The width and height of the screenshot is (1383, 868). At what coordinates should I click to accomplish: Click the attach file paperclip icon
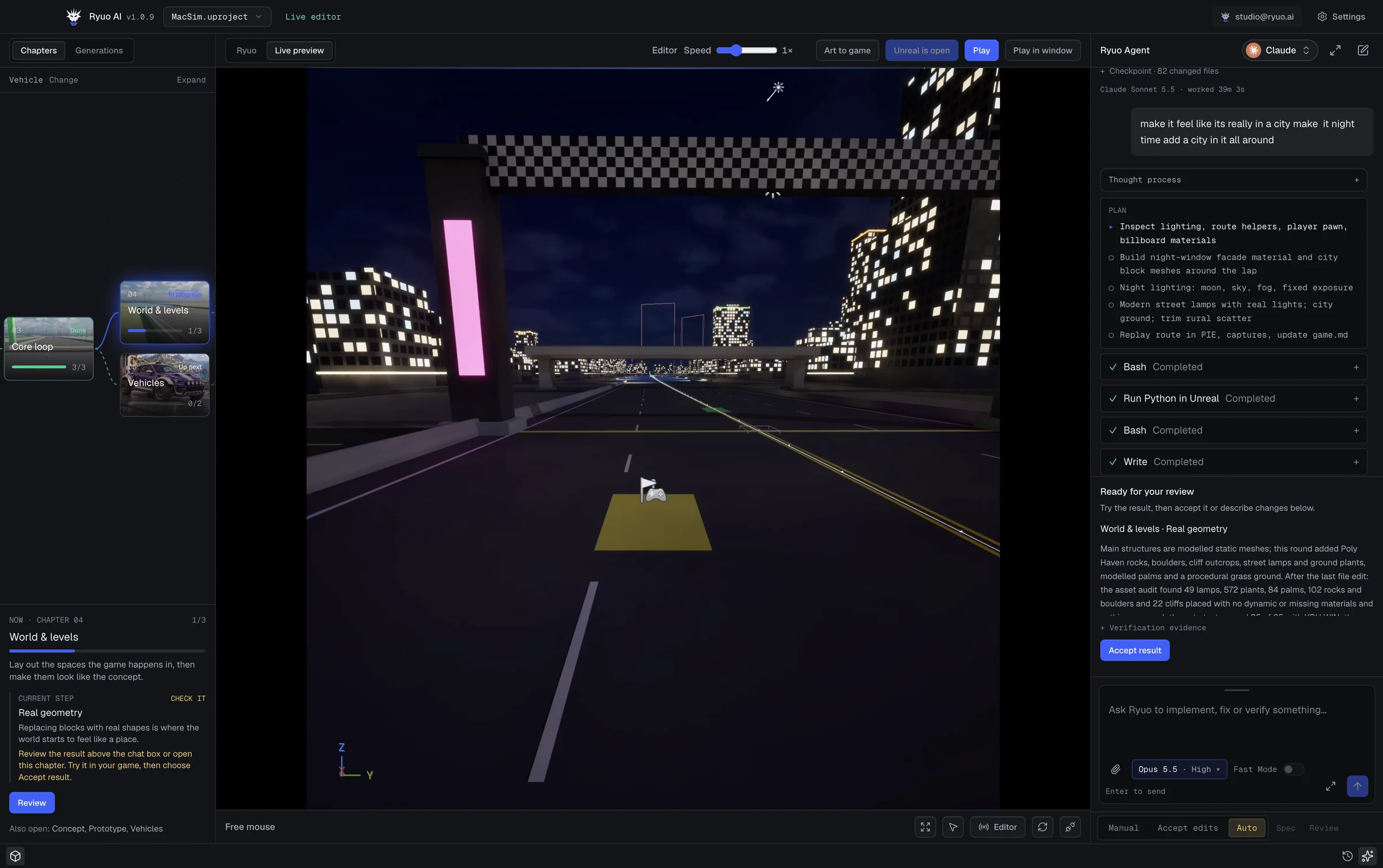click(1116, 770)
